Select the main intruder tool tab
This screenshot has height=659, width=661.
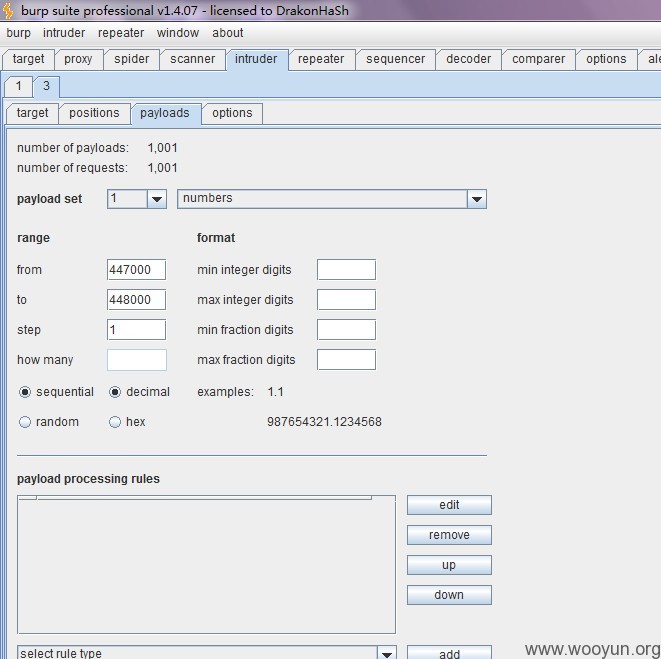click(x=256, y=59)
